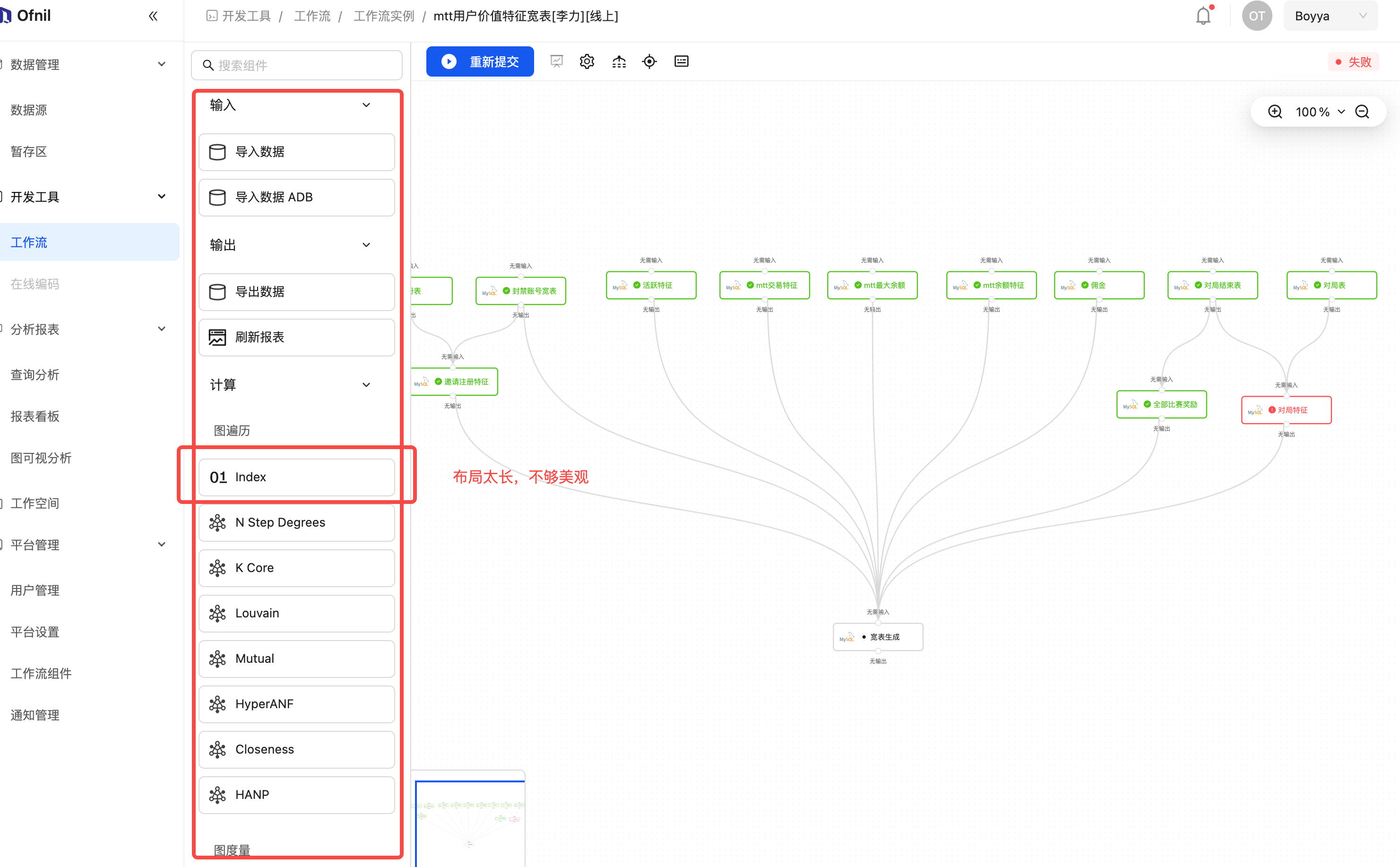Open 数据源 in the sidebar
This screenshot has height=867, width=1400.
(29, 110)
